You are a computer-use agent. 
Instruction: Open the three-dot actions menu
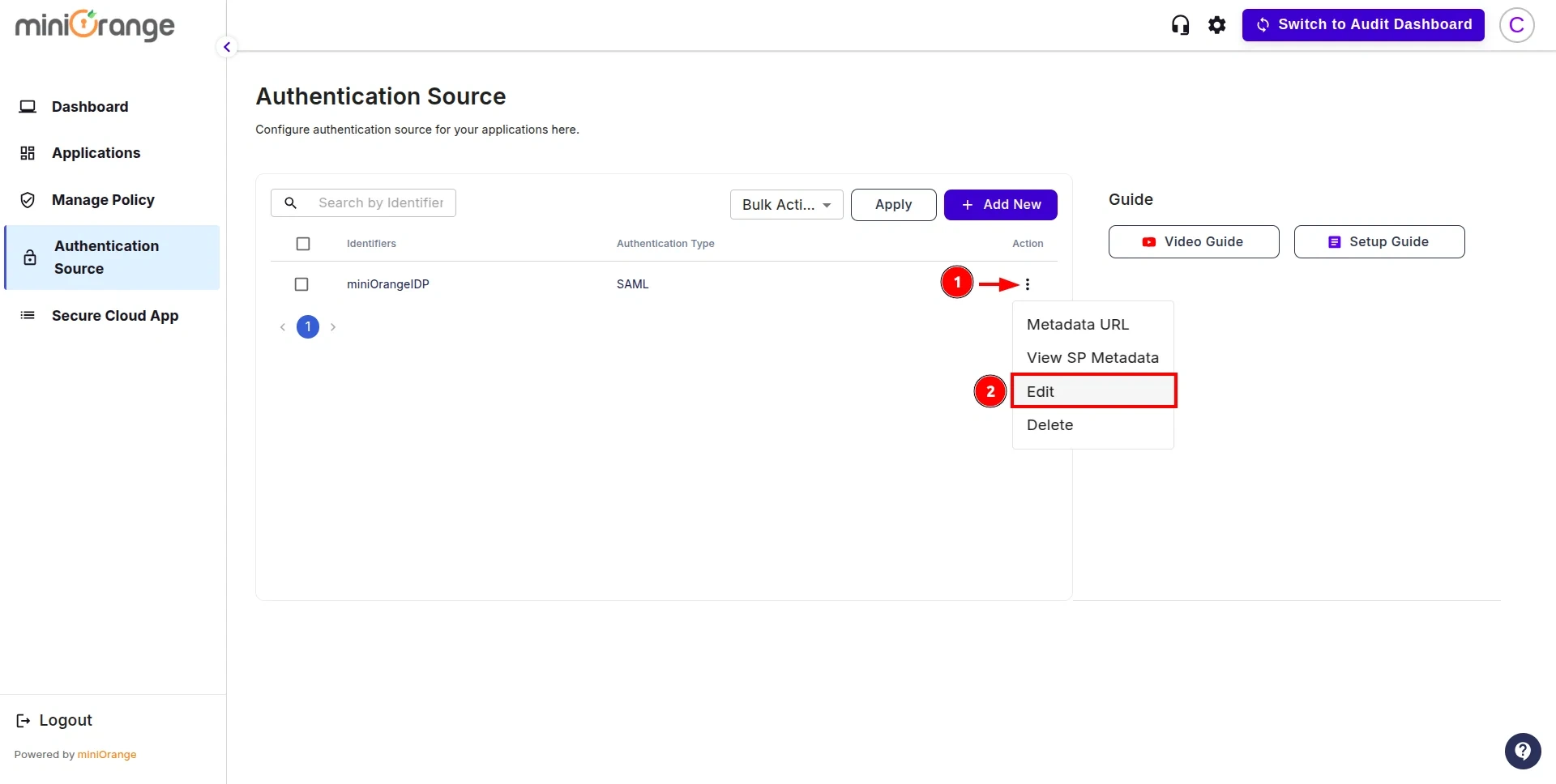(x=1027, y=284)
